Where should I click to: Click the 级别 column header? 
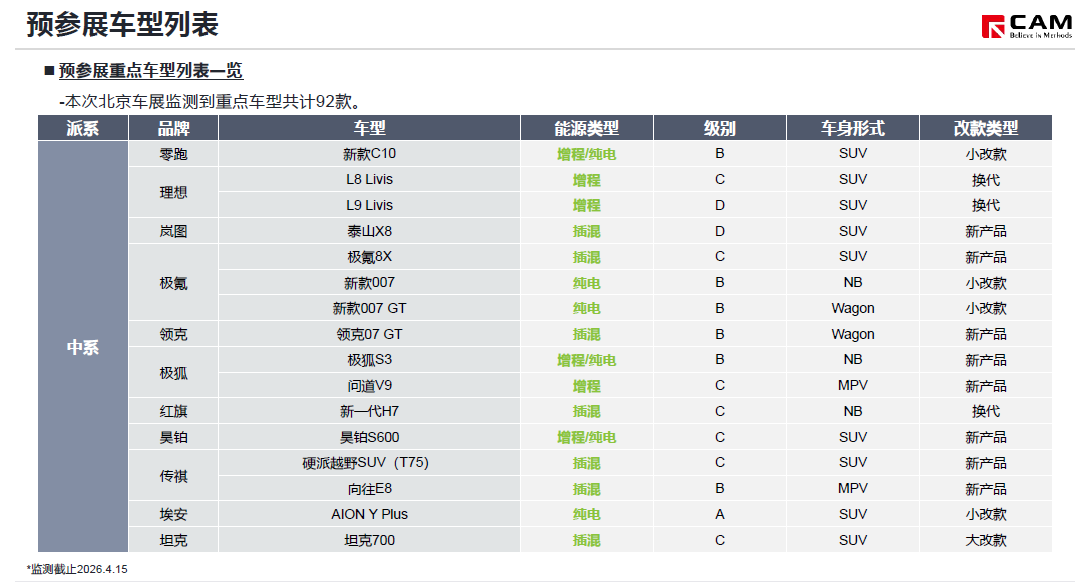click(719, 128)
